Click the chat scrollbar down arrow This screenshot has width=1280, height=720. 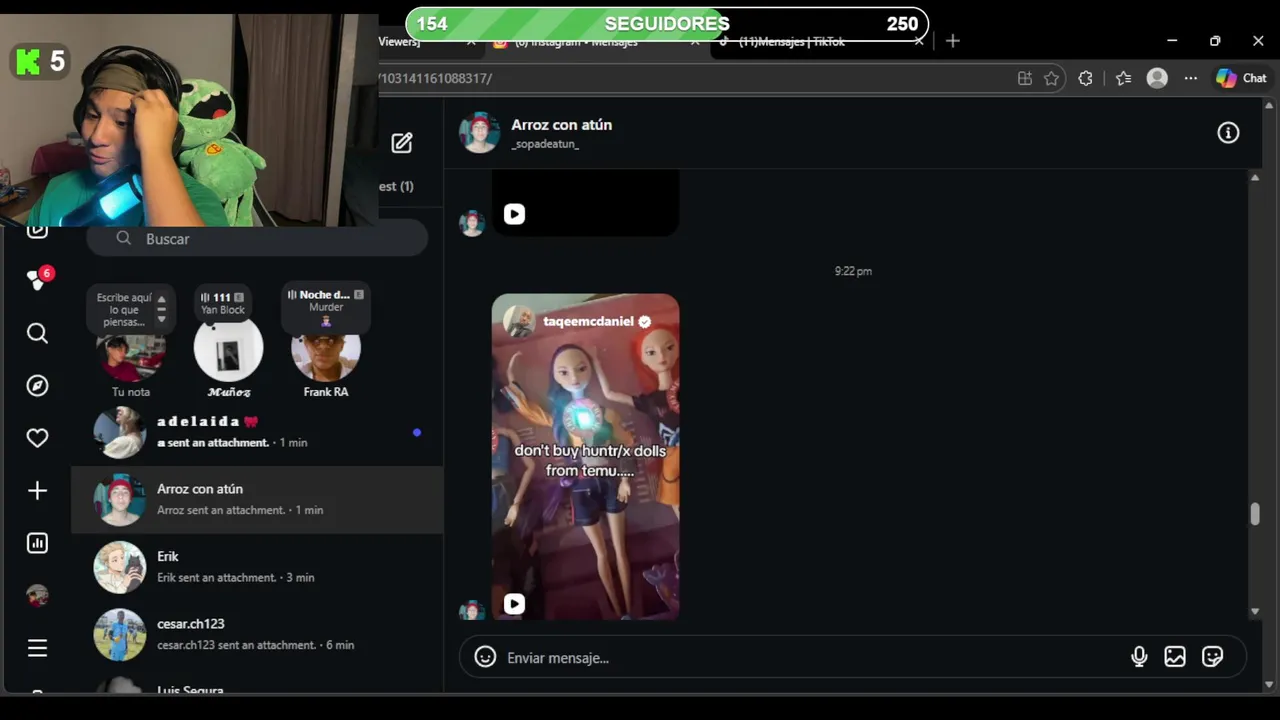click(1255, 611)
